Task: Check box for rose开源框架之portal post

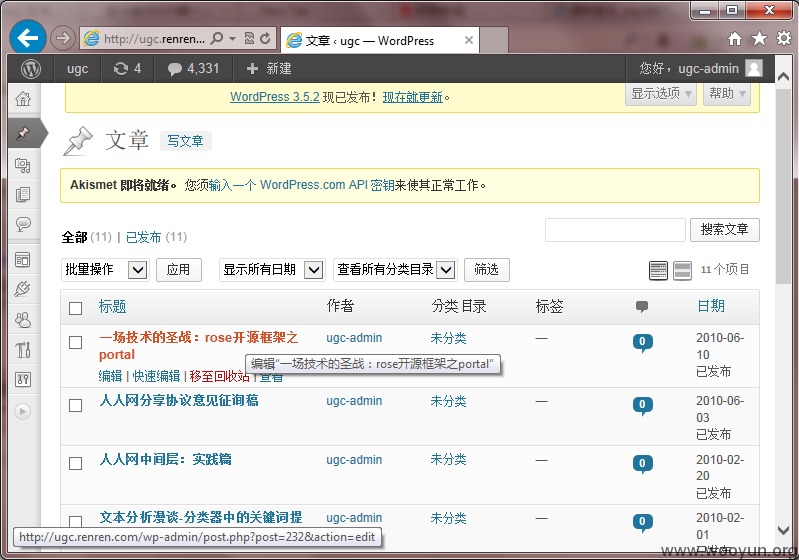Action: pyautogui.click(x=75, y=342)
